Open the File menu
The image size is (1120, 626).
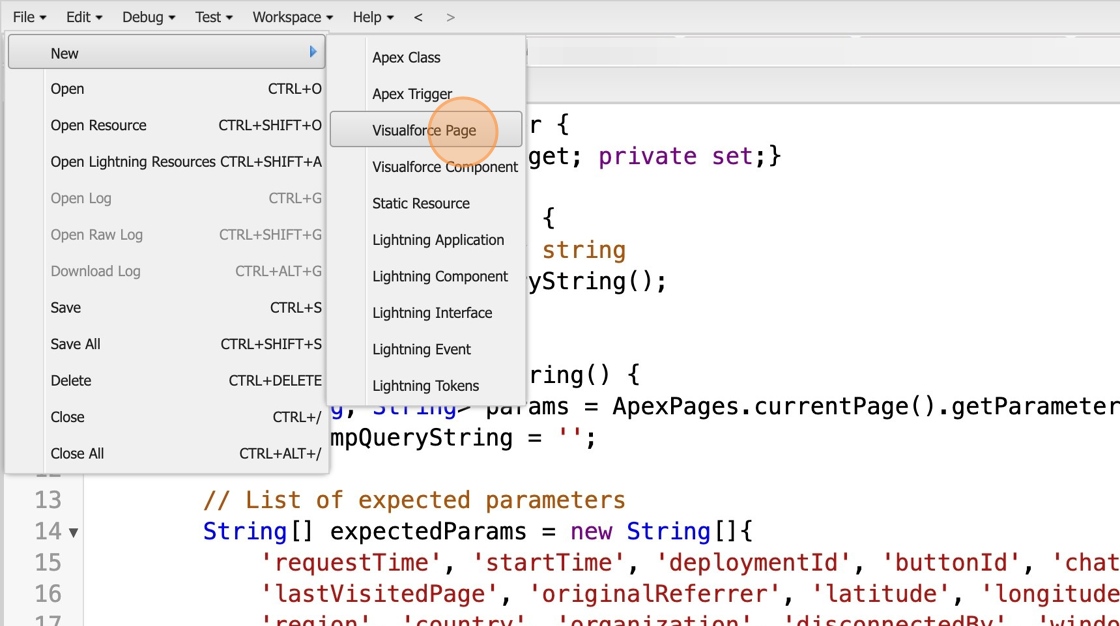click(29, 17)
